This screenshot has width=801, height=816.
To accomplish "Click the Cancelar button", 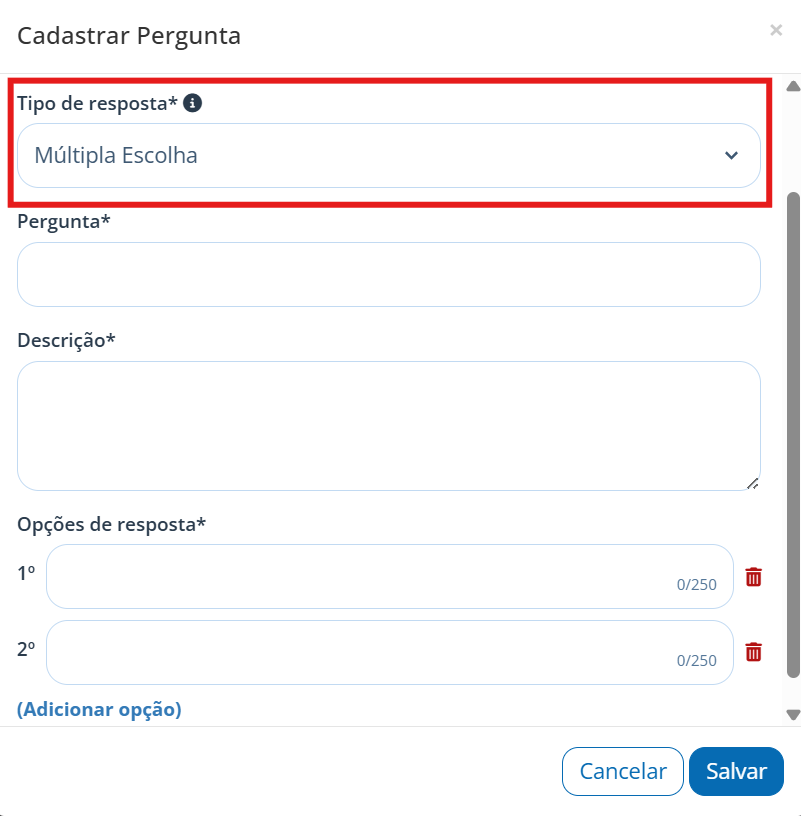I will click(622, 771).
